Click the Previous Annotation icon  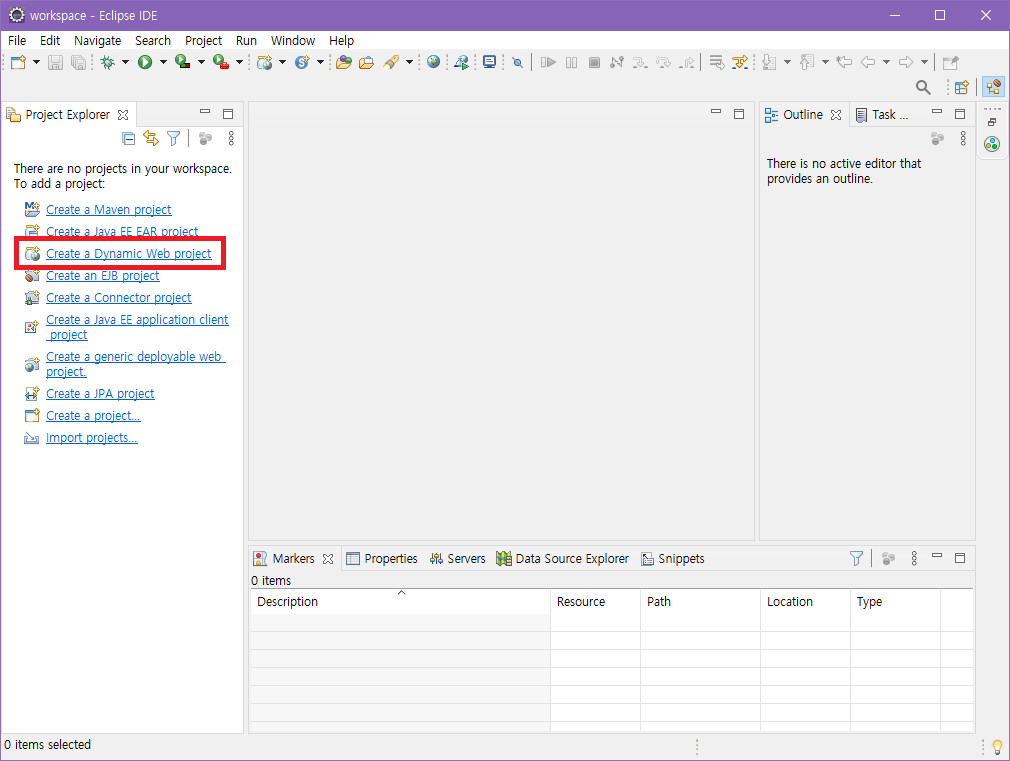coord(806,63)
